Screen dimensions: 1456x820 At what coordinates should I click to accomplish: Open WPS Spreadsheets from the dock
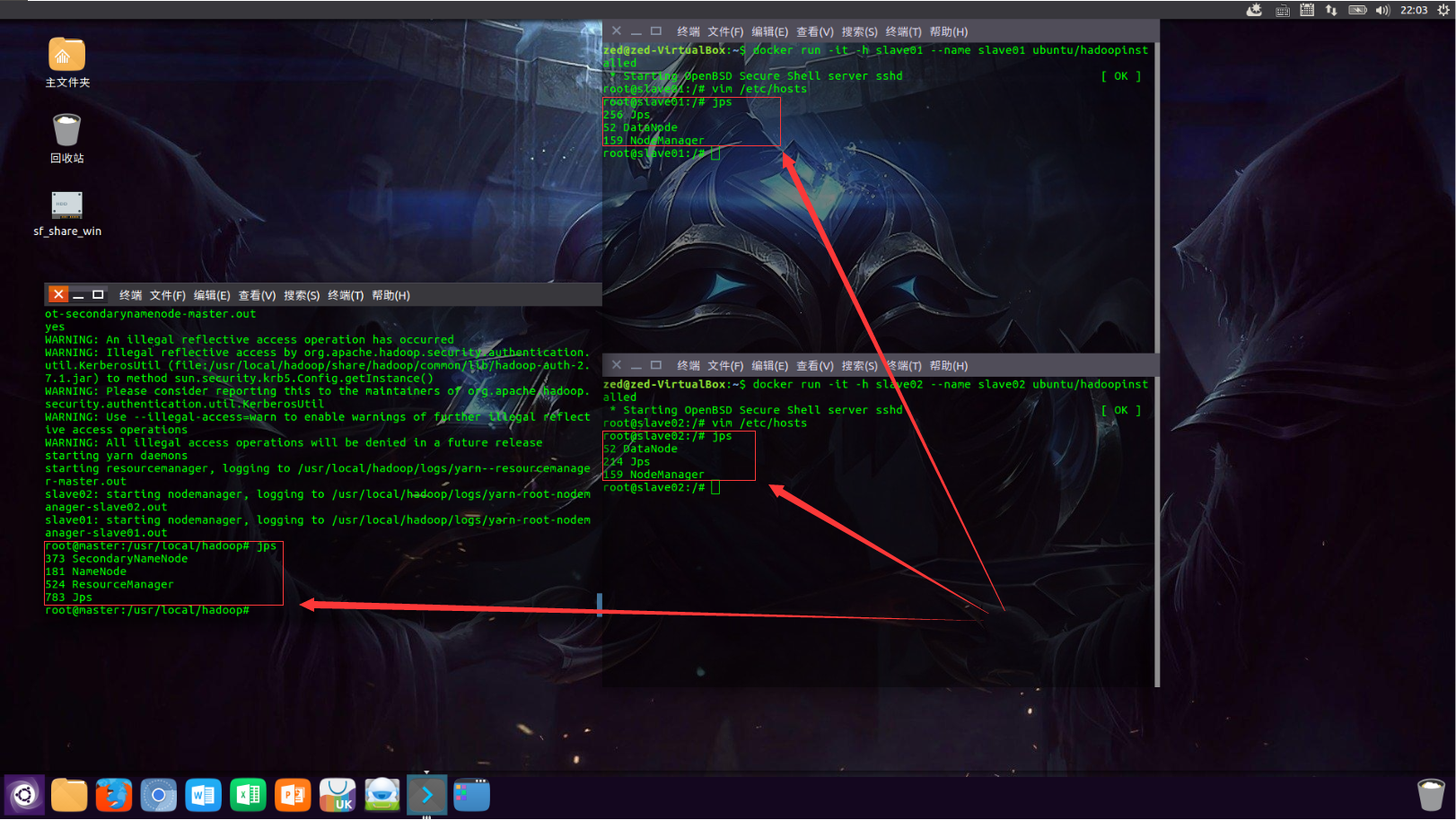(x=249, y=795)
